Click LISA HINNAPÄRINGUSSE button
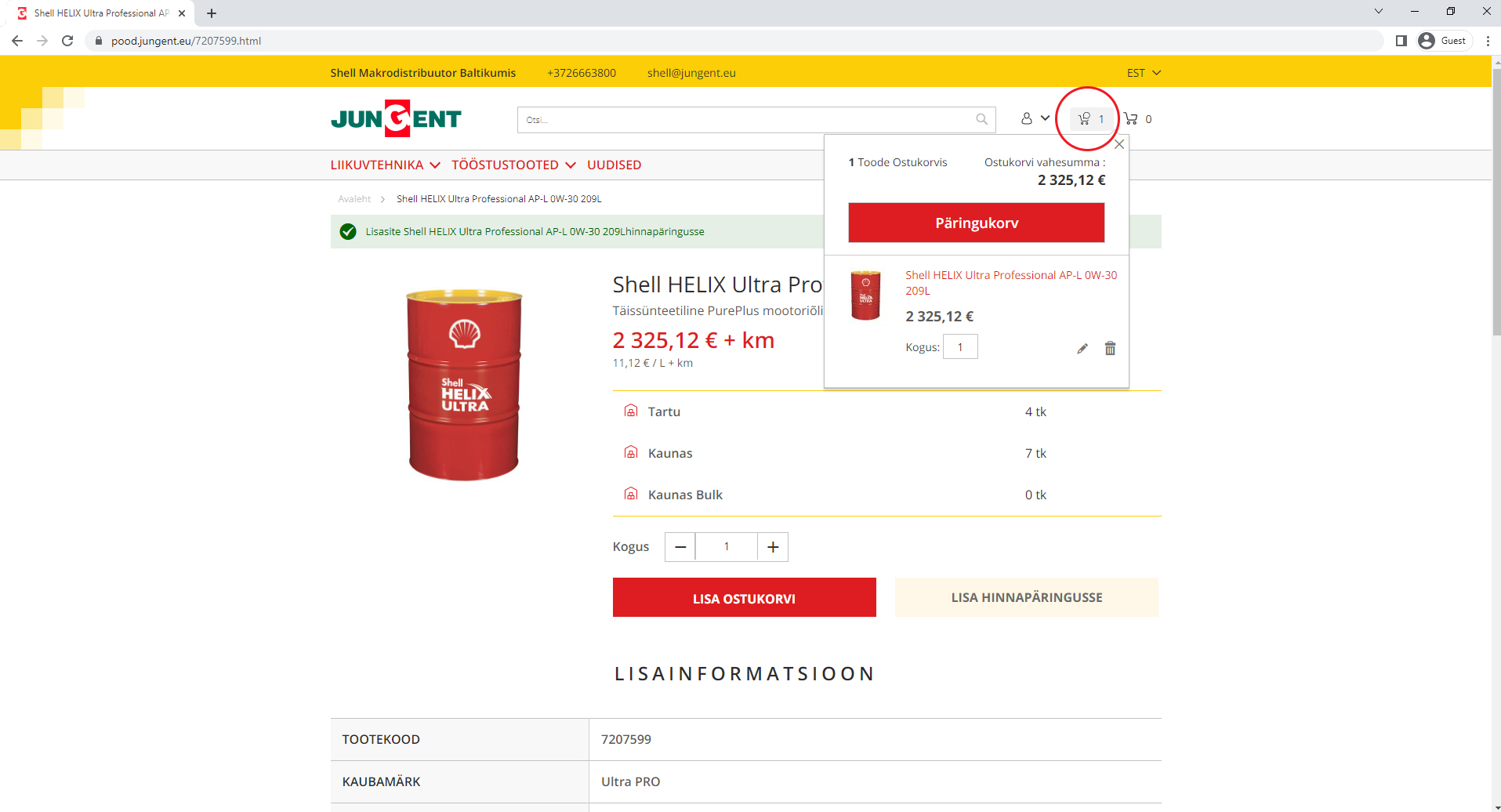The height and width of the screenshot is (812, 1501). [x=1026, y=597]
